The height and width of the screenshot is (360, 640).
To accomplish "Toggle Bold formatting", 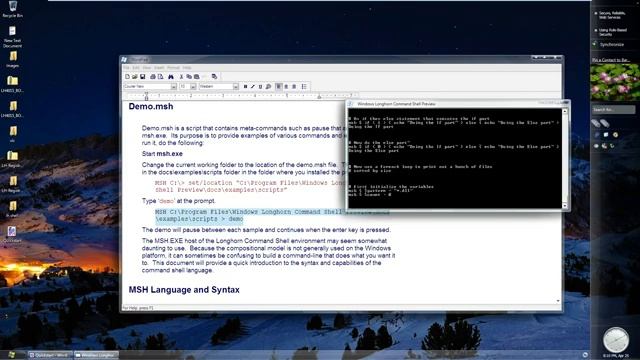I will tap(245, 87).
